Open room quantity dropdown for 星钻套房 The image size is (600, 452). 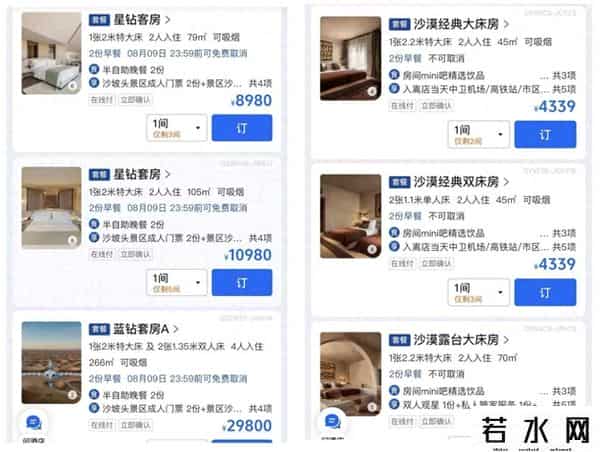[x=177, y=282]
